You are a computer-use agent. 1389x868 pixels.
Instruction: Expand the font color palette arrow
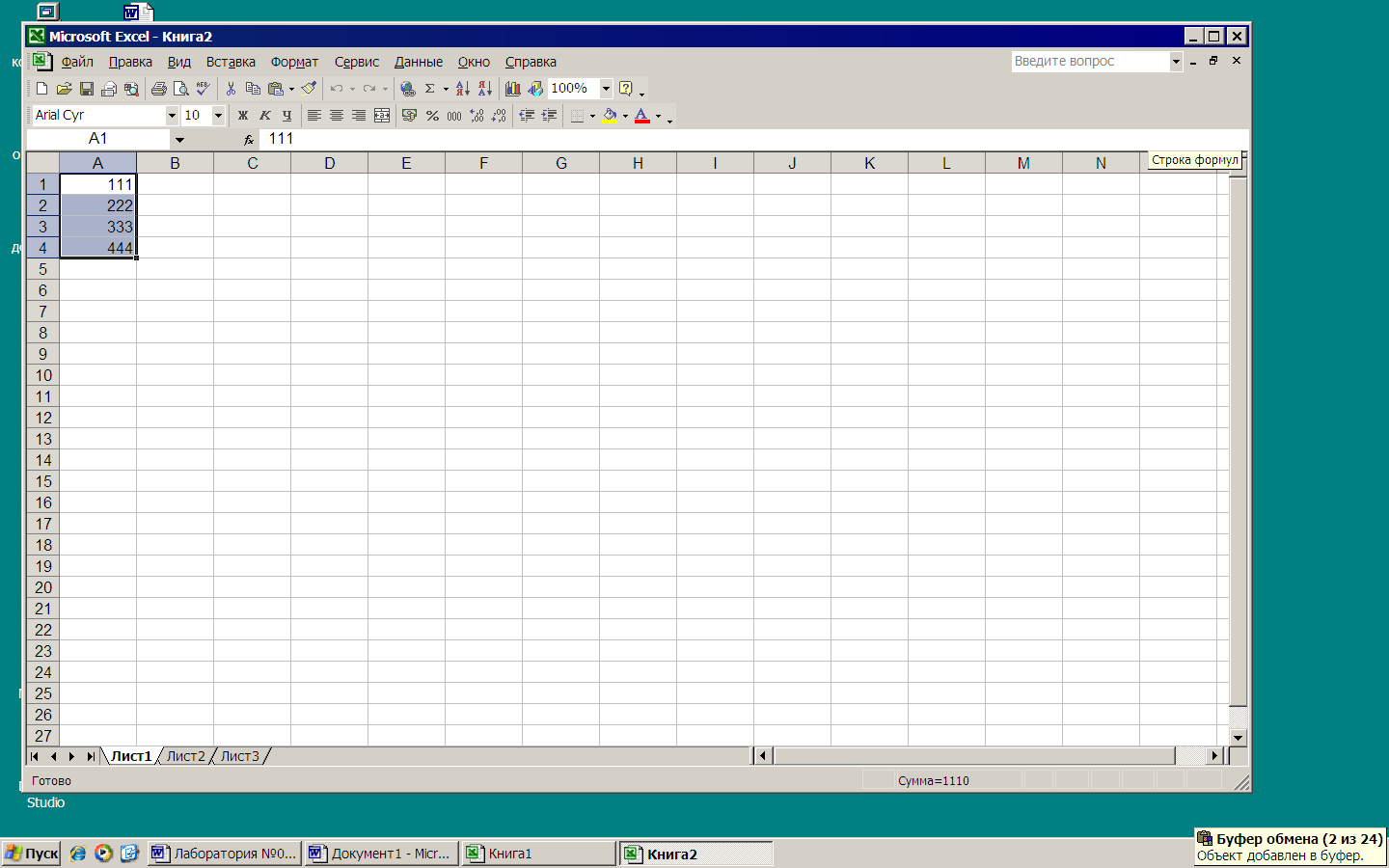pyautogui.click(x=658, y=116)
